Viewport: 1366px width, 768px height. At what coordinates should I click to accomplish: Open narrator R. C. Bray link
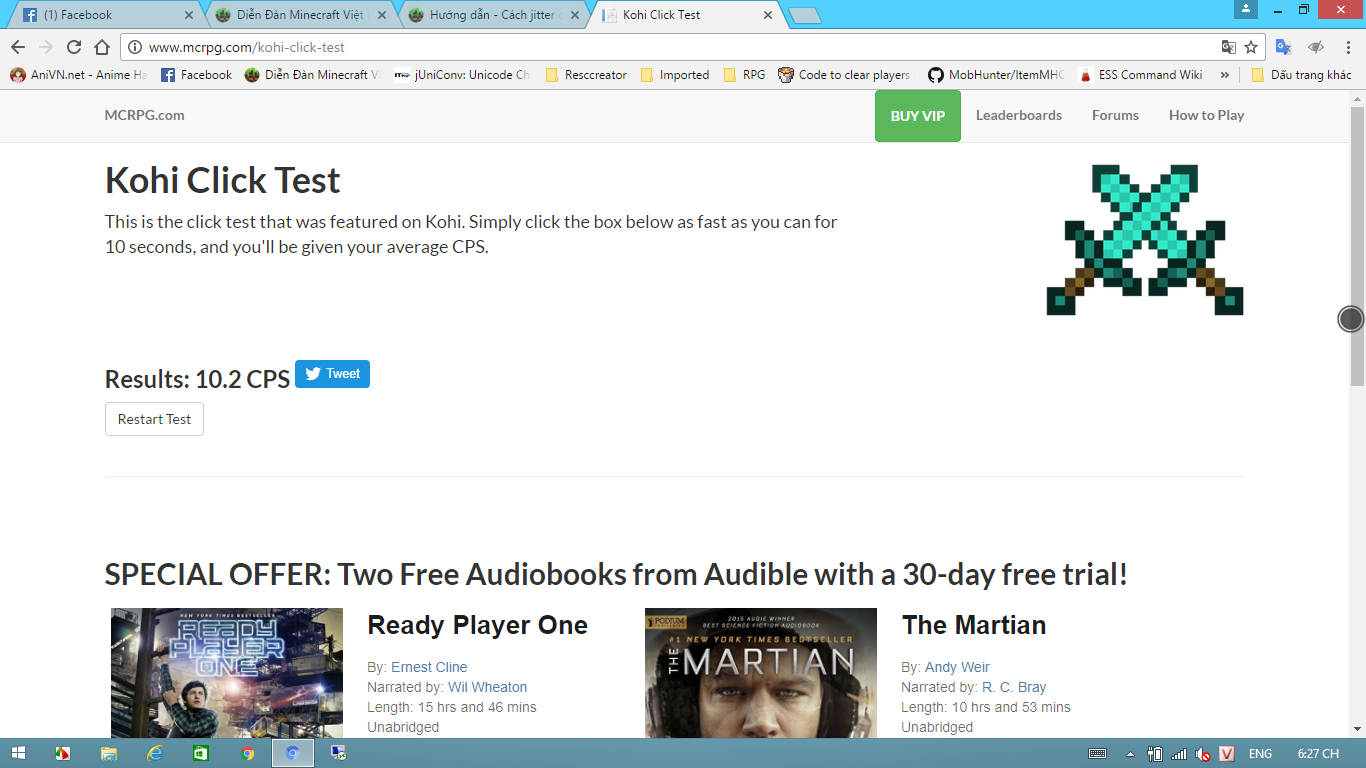(x=1014, y=687)
